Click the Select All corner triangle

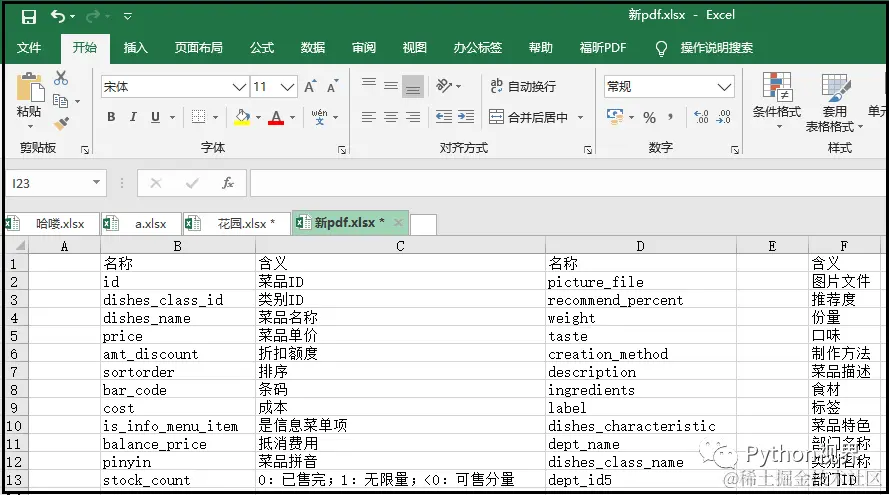coord(20,246)
